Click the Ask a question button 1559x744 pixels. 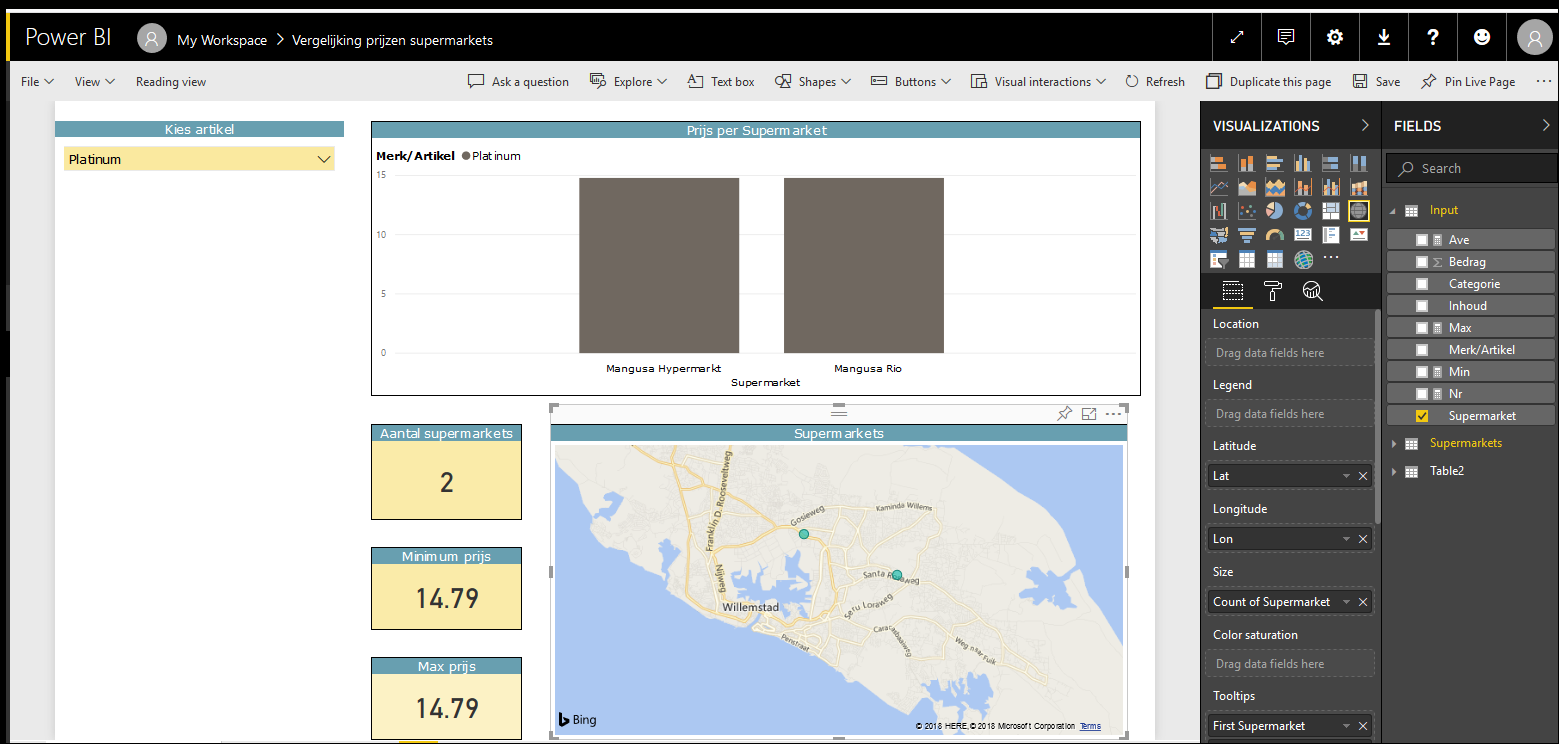(519, 82)
